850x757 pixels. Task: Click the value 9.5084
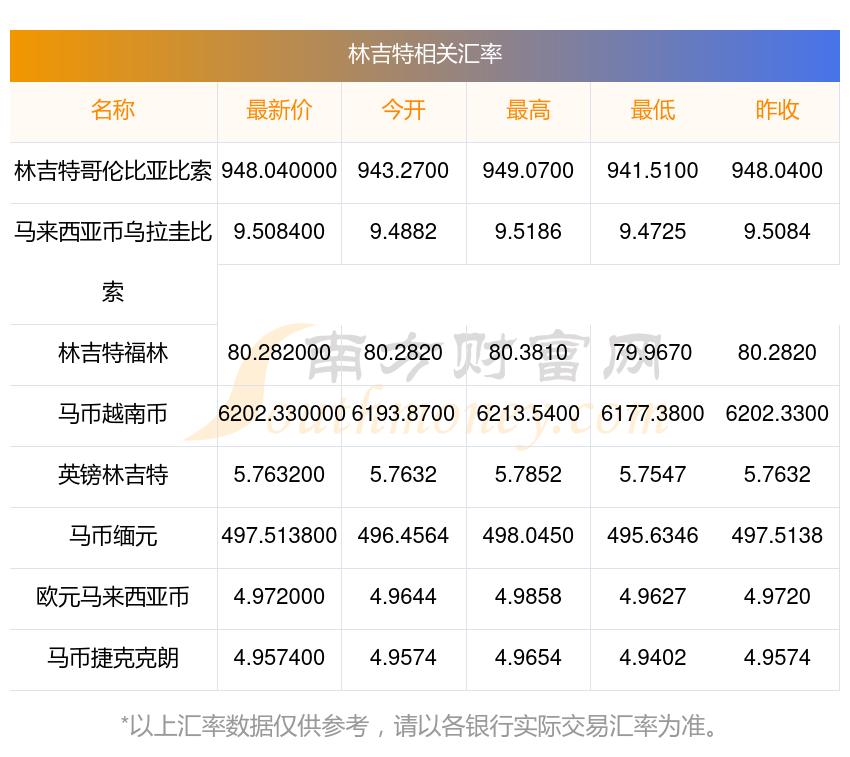pos(777,232)
